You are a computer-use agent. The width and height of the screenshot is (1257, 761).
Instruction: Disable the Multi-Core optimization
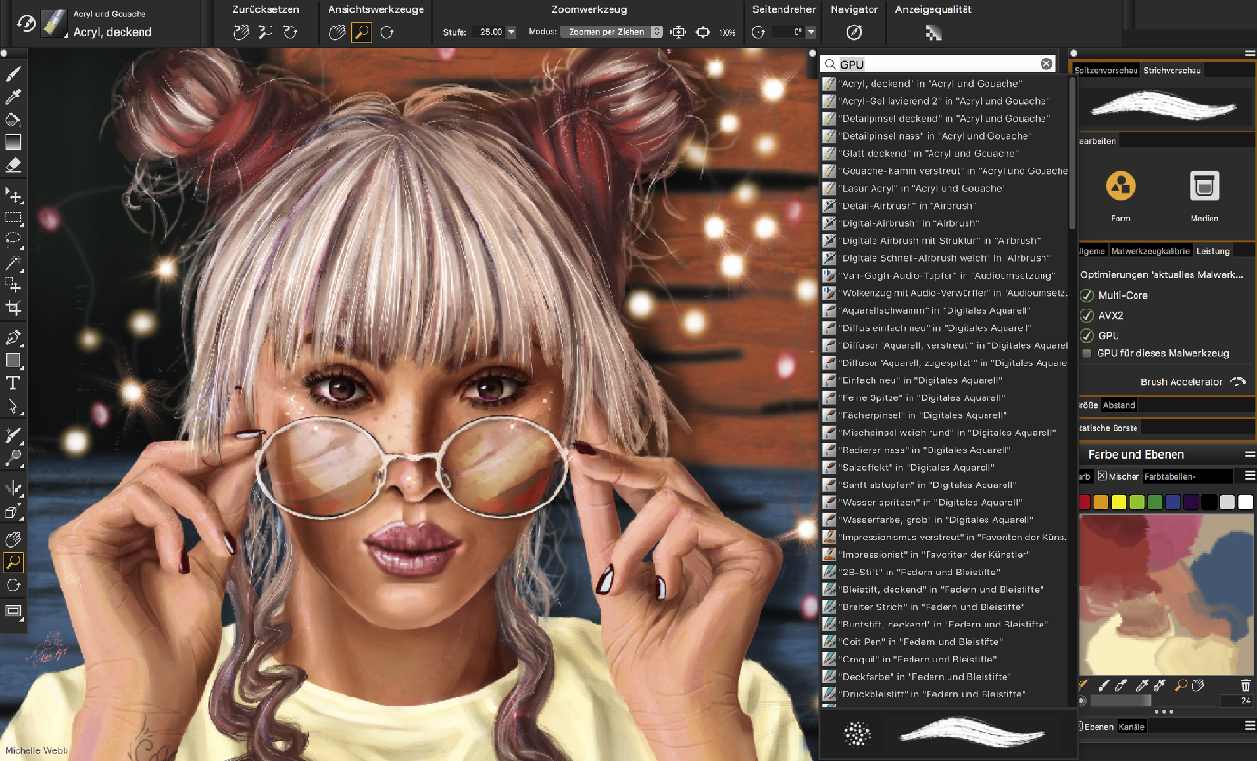[x=1087, y=295]
